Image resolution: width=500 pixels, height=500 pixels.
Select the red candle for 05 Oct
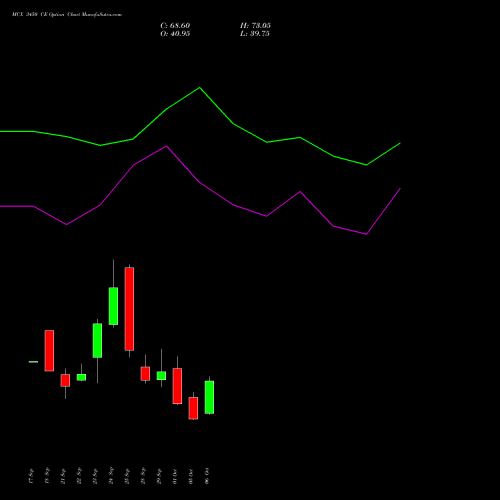tap(193, 408)
